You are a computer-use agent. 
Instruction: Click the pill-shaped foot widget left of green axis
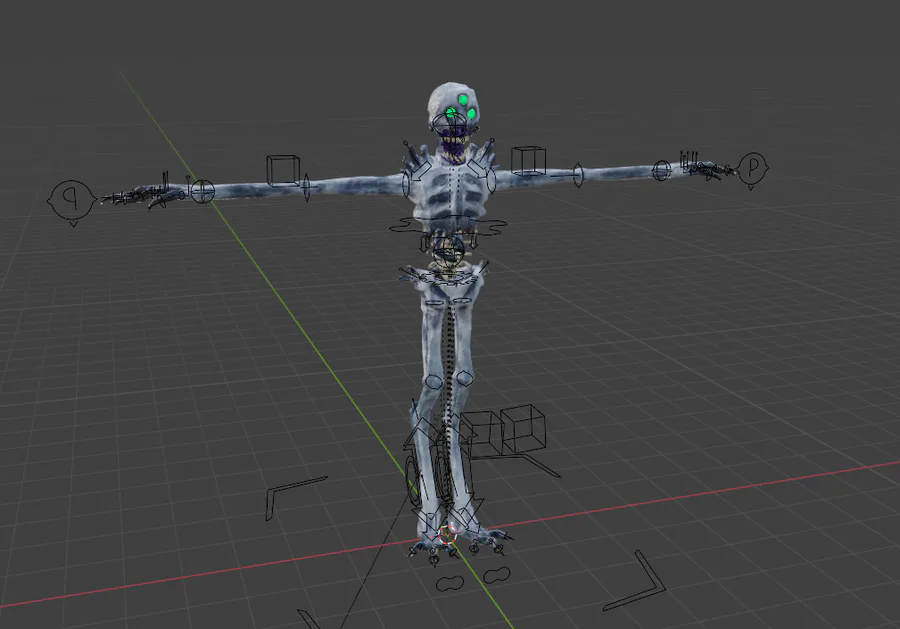coord(450,584)
